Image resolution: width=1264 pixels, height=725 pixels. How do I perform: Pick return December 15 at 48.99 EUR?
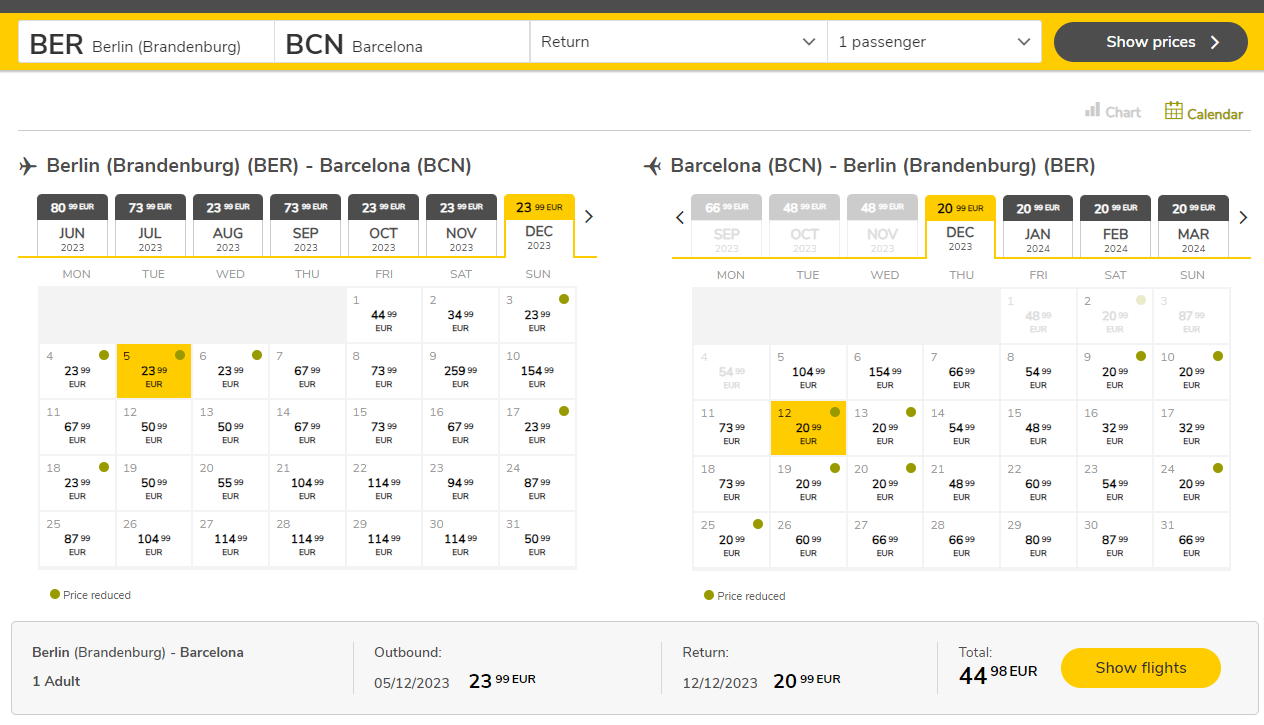(x=1038, y=428)
